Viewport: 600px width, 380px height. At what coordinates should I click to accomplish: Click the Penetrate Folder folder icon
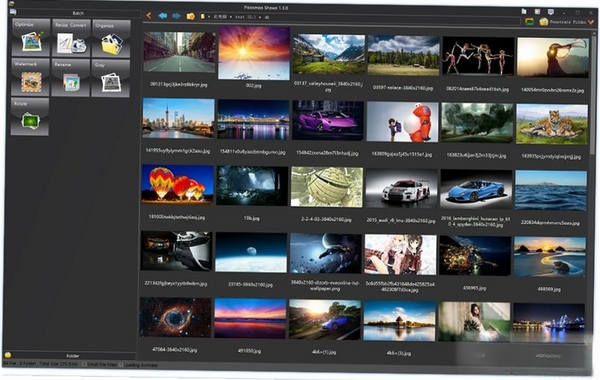543,22
